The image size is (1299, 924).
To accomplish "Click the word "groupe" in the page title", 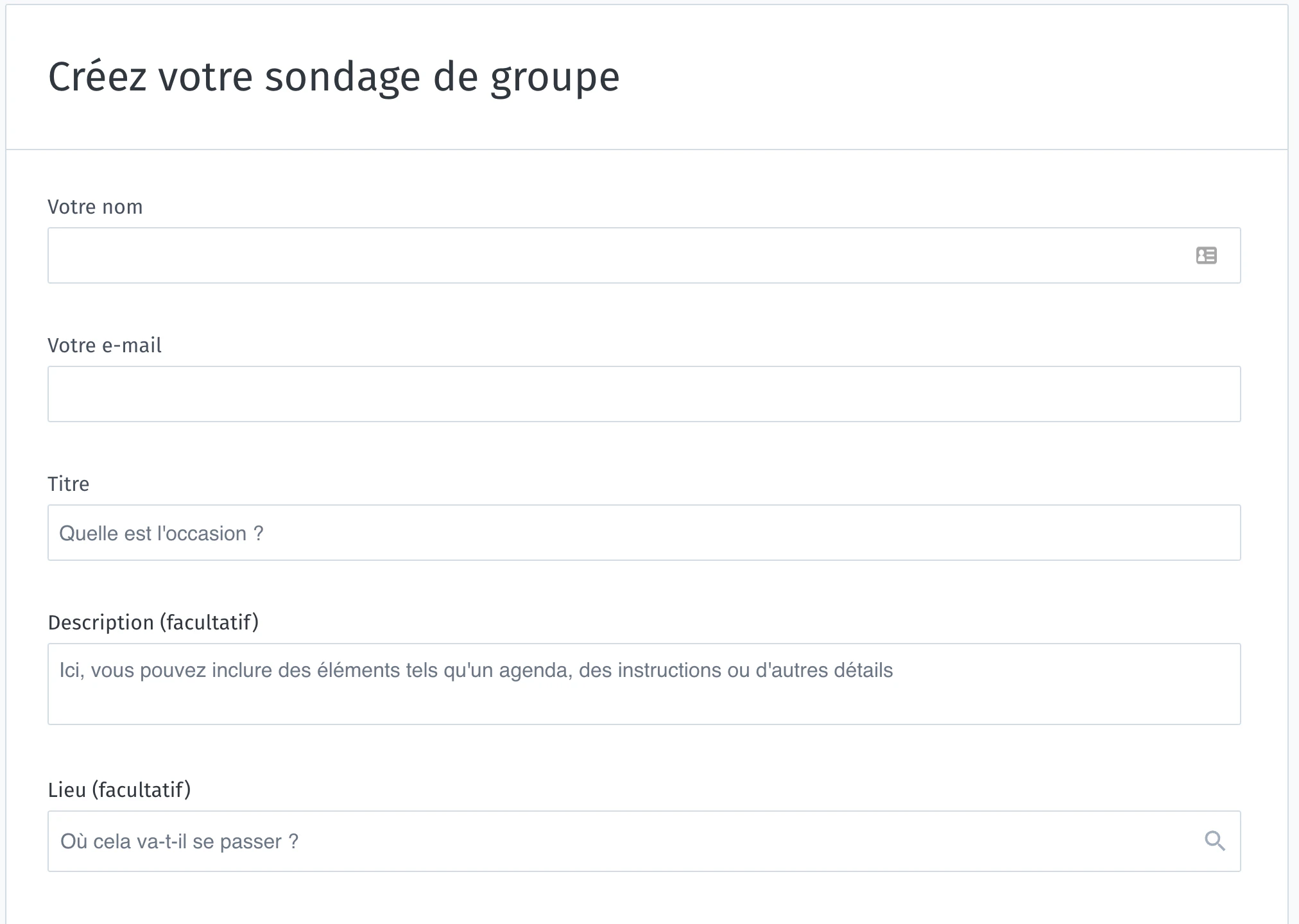I will 555,79.
